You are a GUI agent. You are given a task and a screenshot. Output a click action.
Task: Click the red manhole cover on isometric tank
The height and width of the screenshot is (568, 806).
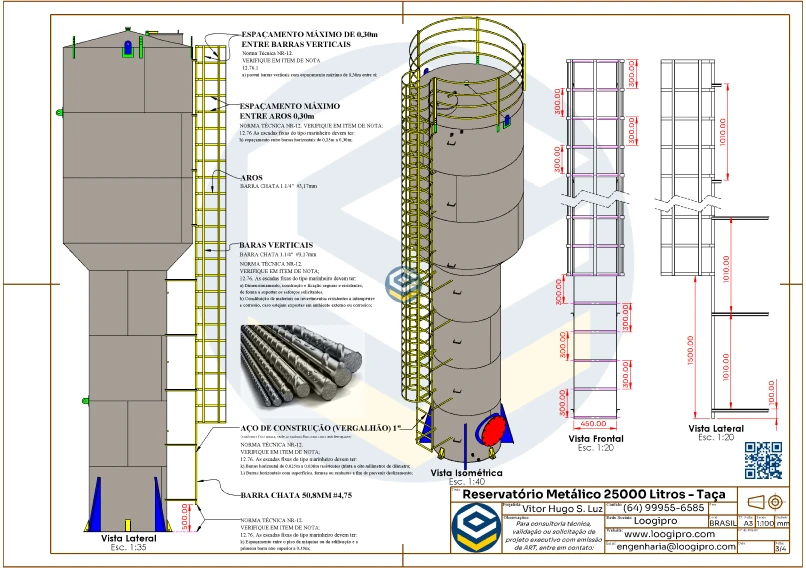pyautogui.click(x=493, y=431)
